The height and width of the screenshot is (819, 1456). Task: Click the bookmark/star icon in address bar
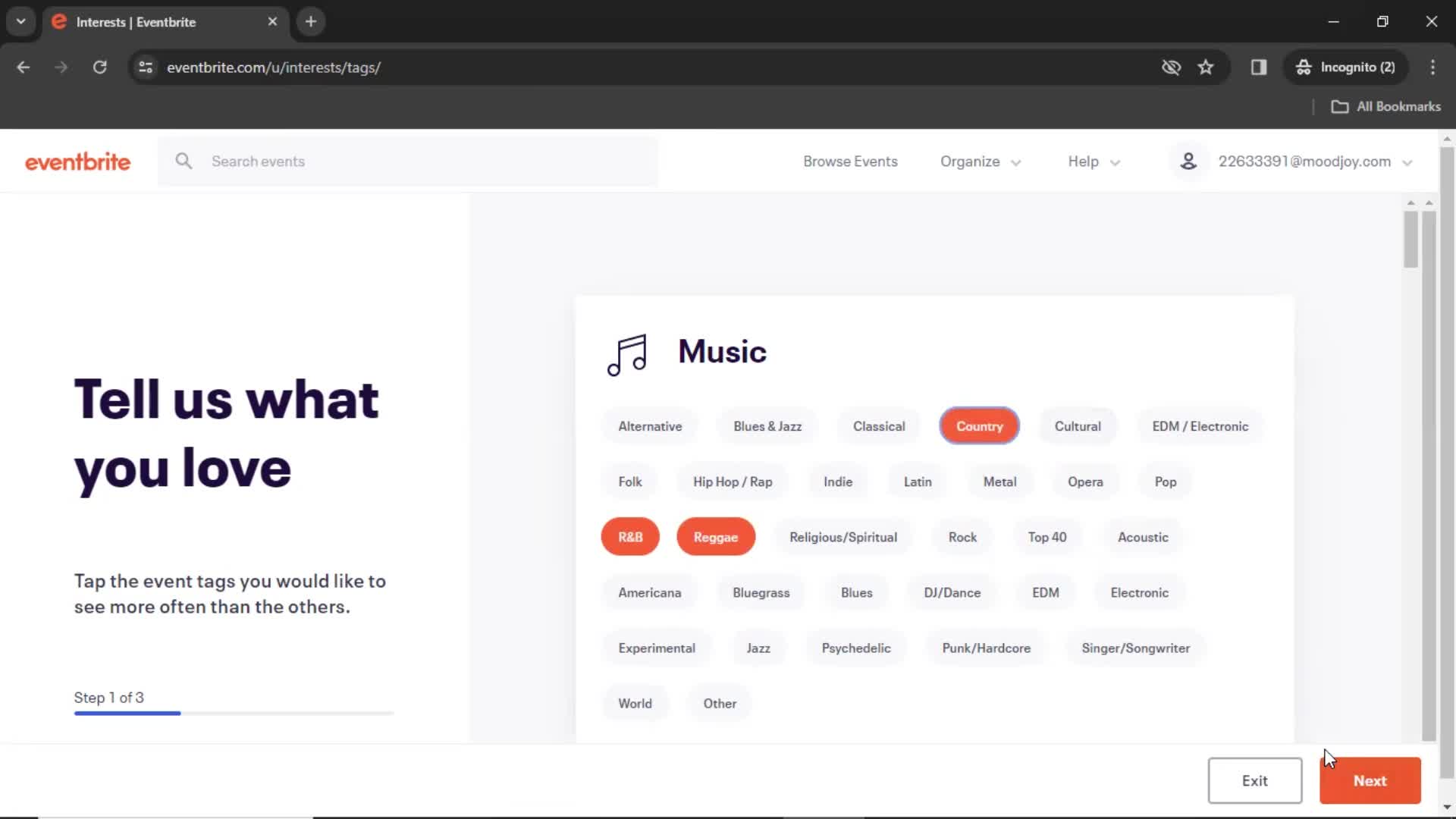pyautogui.click(x=1206, y=67)
